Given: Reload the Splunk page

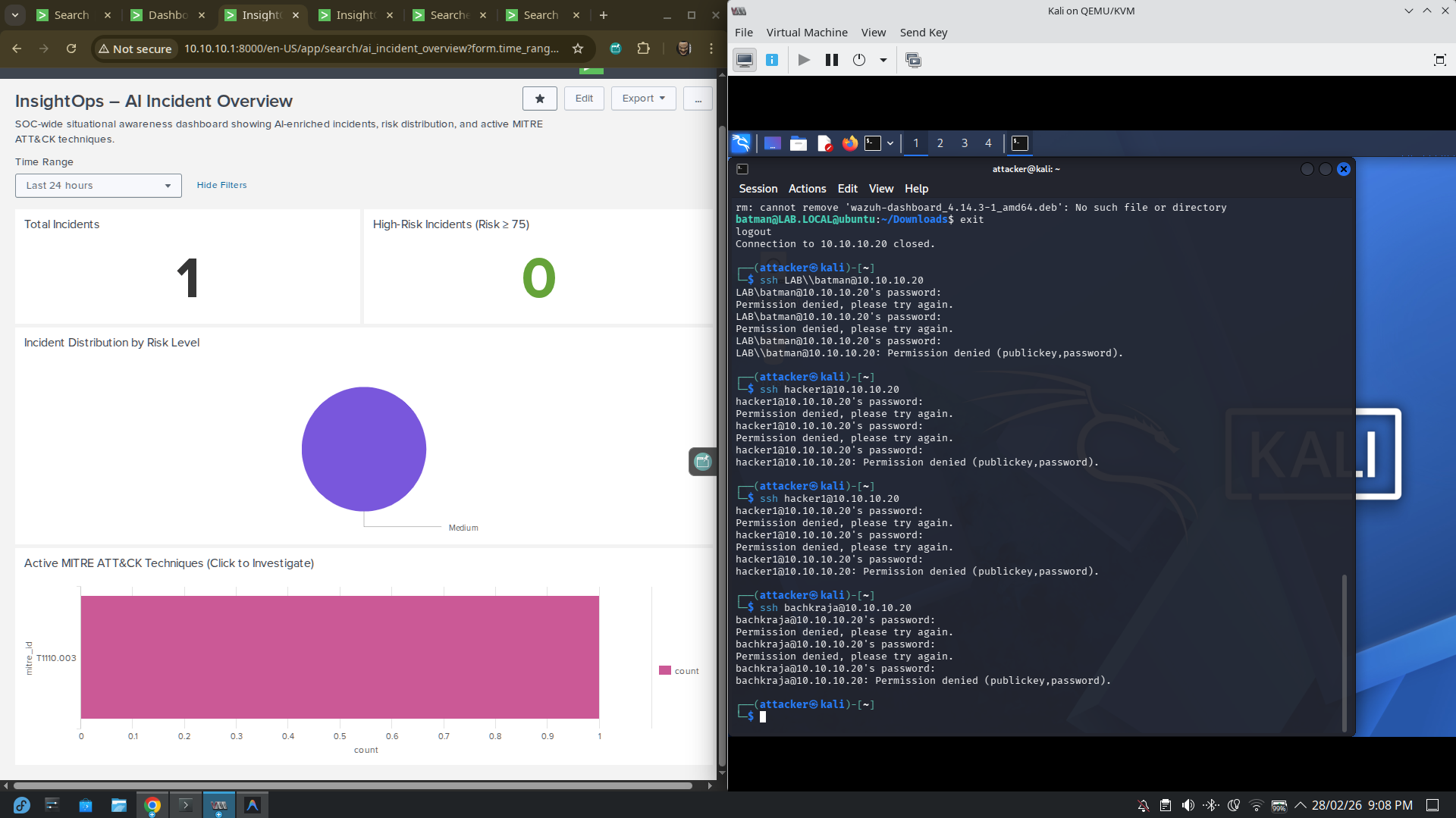Looking at the screenshot, I should tap(71, 49).
